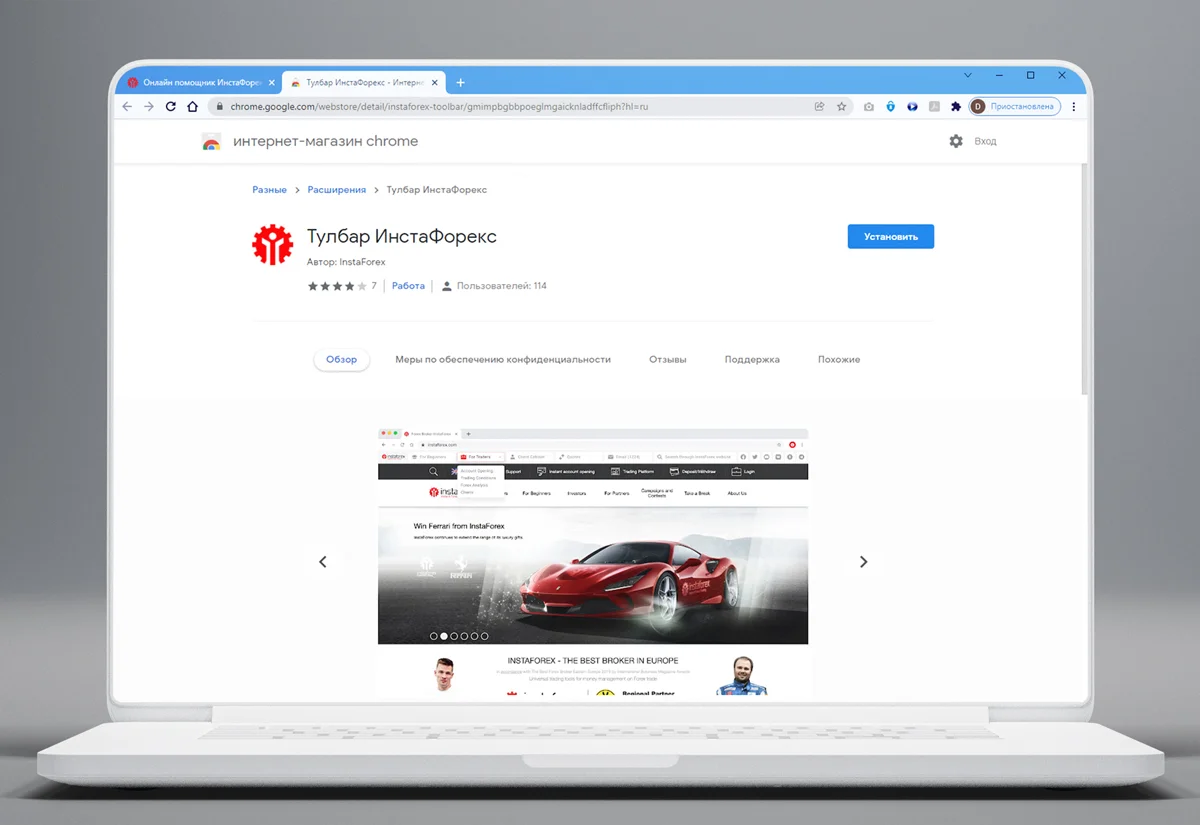This screenshot has height=825, width=1200.
Task: Follow the Расширения breadcrumb link
Action: (x=336, y=190)
